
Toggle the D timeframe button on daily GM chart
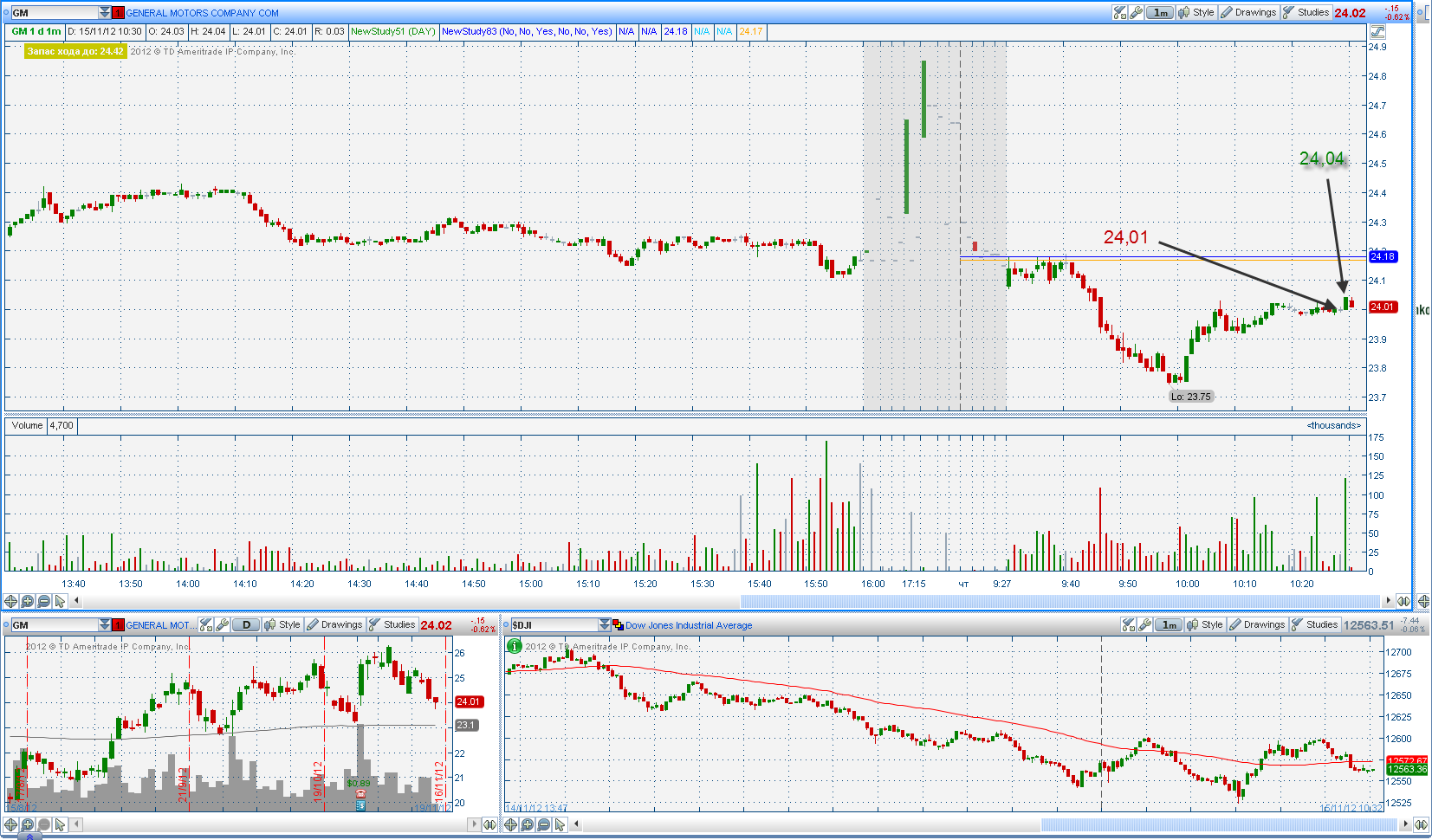(x=246, y=624)
